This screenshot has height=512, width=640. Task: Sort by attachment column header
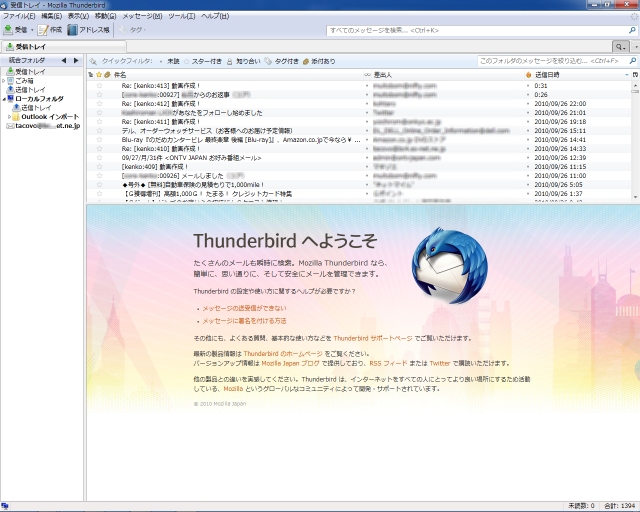pos(107,75)
